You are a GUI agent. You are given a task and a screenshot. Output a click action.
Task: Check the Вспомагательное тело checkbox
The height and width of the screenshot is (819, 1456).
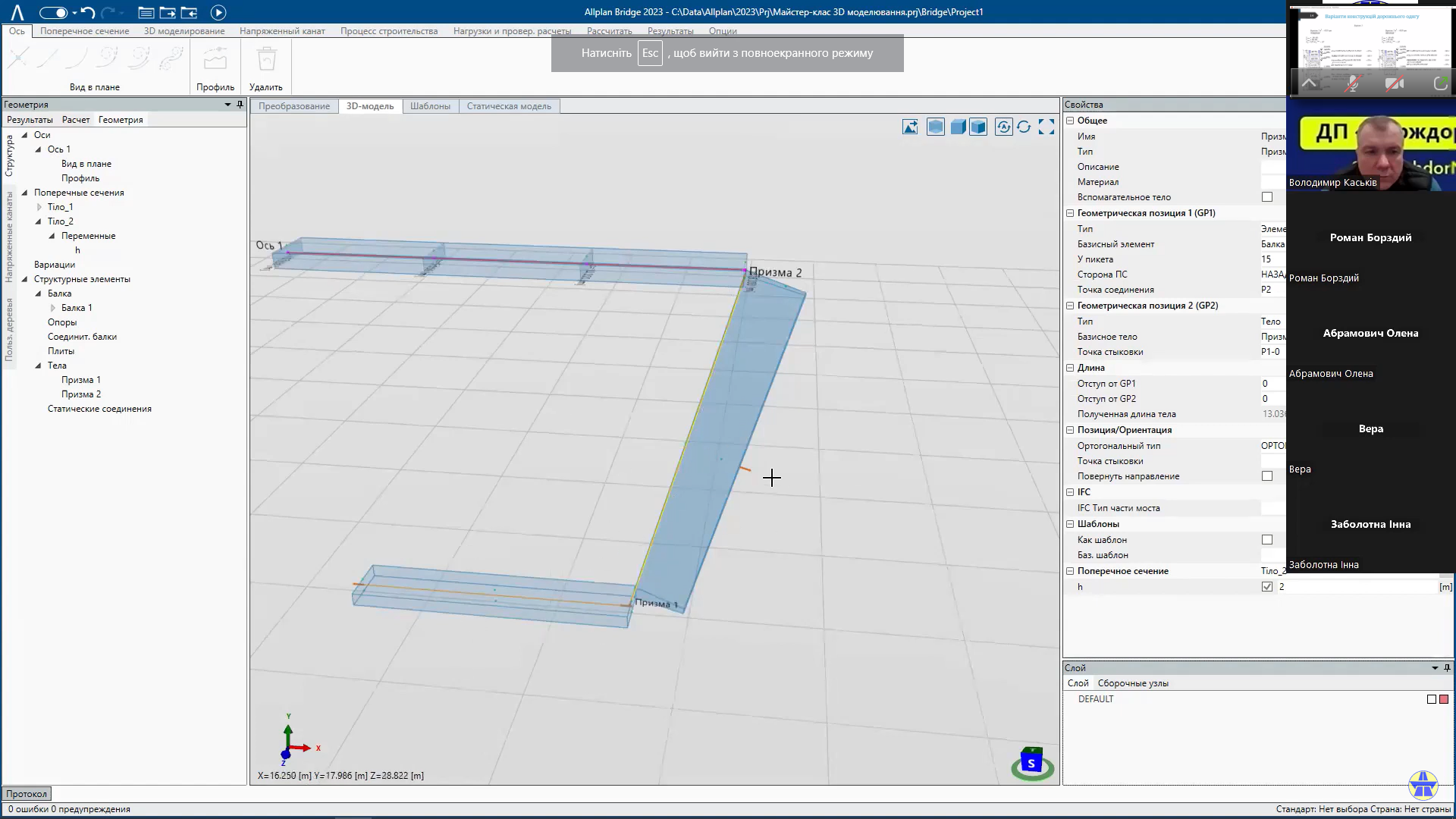tap(1267, 197)
